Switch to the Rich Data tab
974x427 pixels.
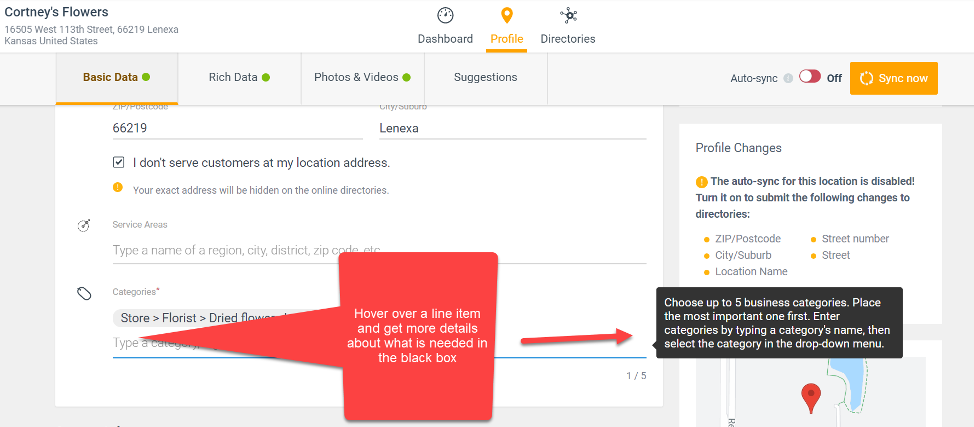(239, 77)
